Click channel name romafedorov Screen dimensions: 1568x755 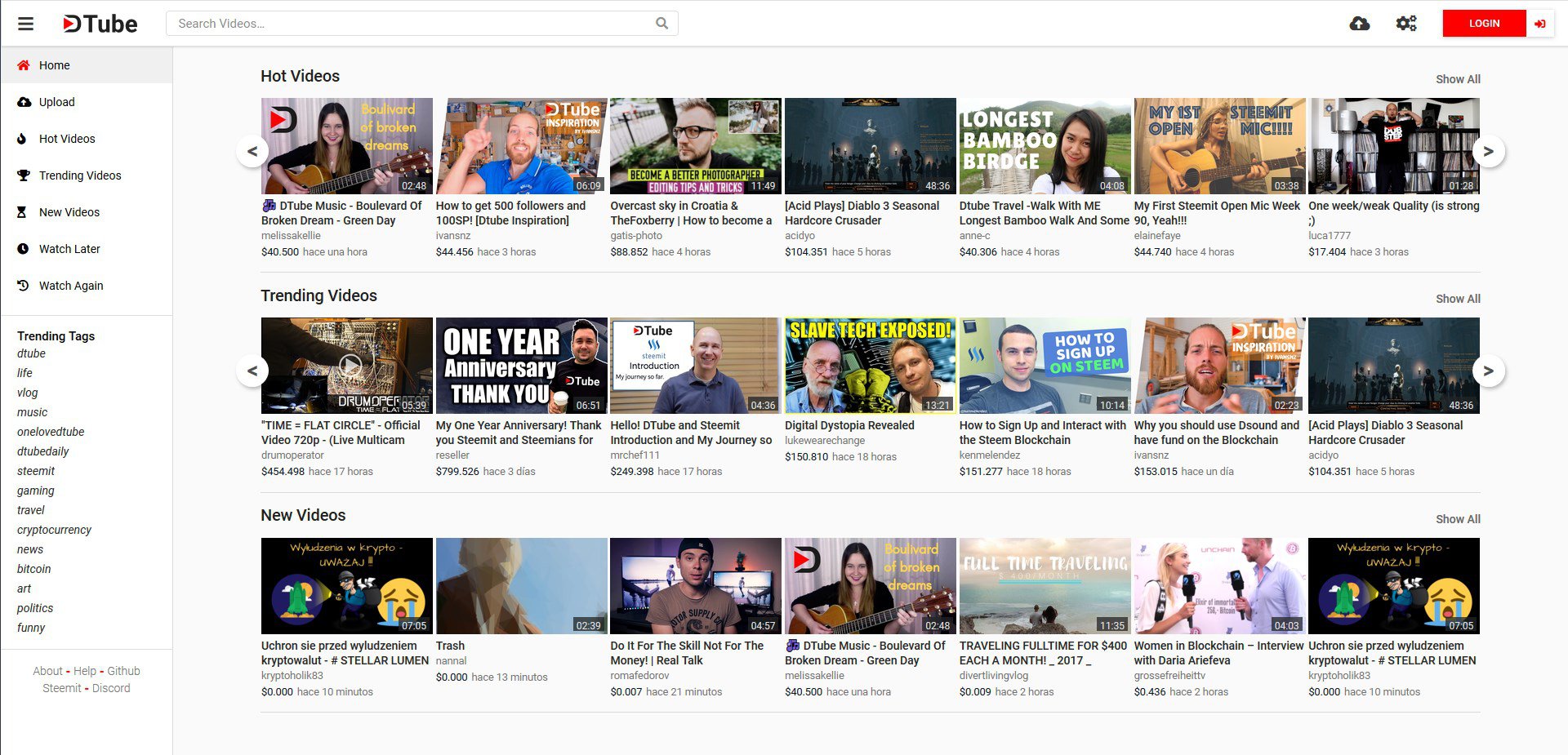(x=639, y=676)
